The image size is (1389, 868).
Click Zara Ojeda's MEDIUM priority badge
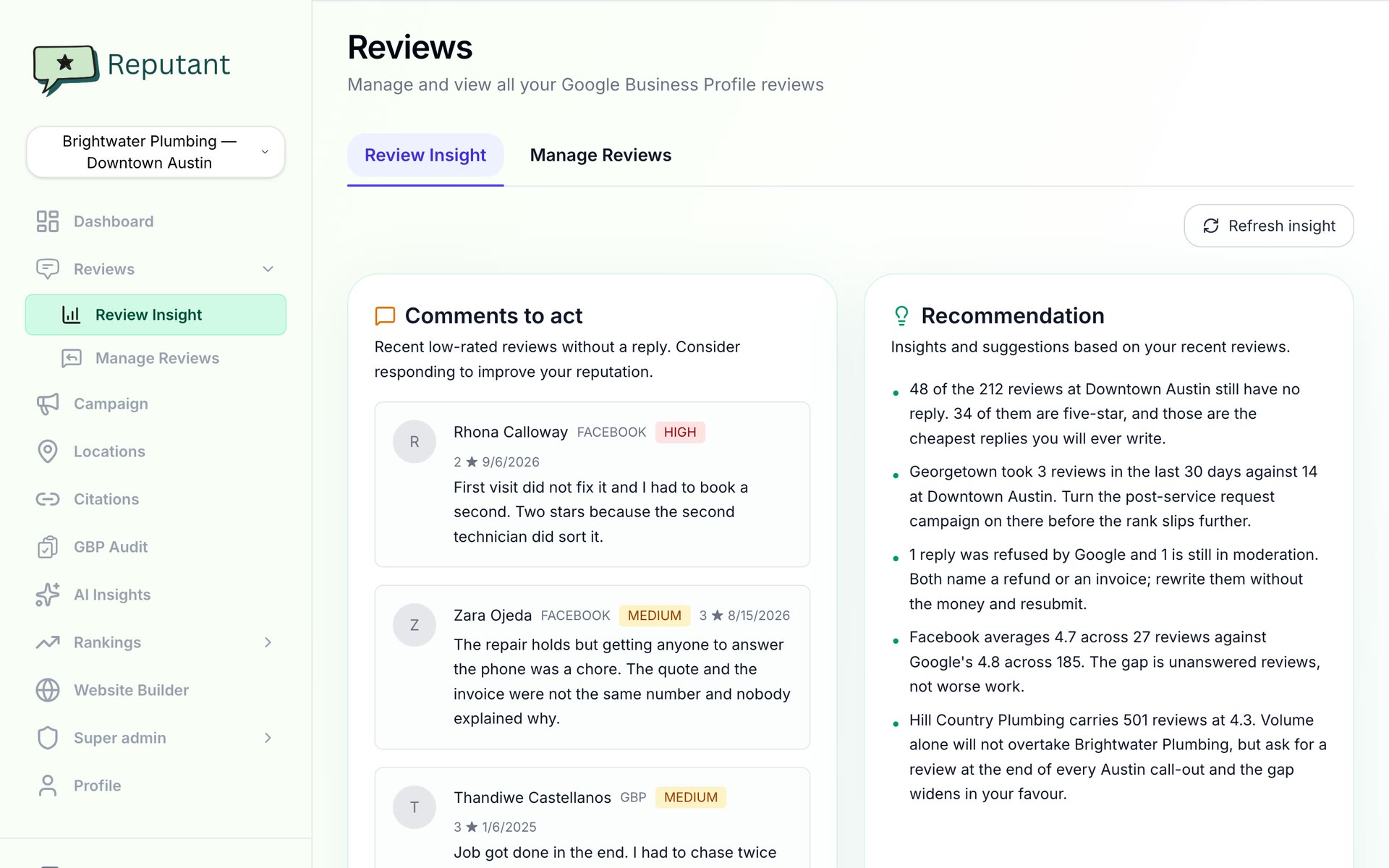click(x=655, y=616)
